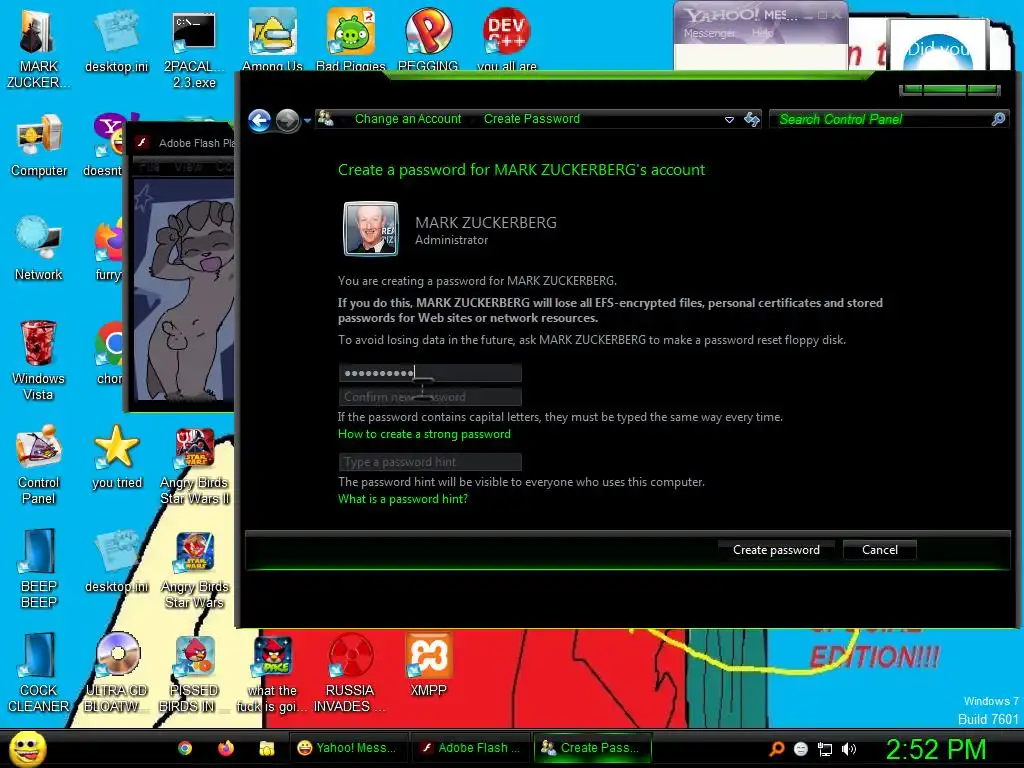Open the folder icon on the taskbar

click(x=266, y=748)
